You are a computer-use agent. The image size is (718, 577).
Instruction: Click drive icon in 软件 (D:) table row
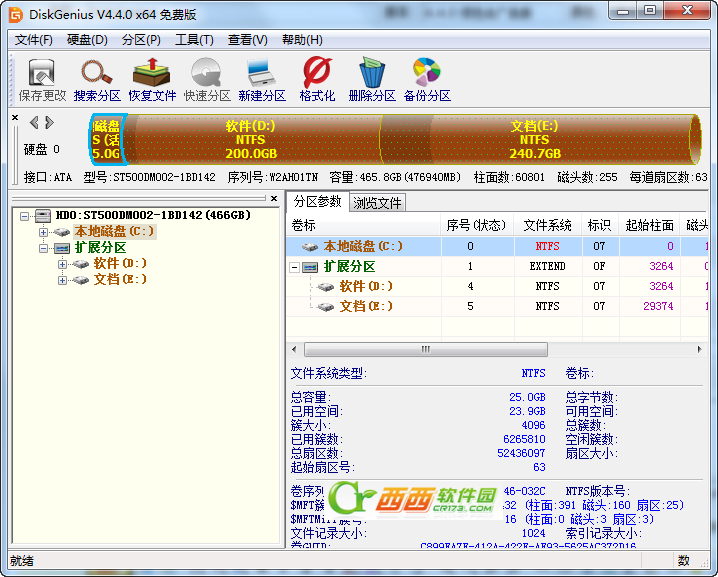click(x=326, y=287)
